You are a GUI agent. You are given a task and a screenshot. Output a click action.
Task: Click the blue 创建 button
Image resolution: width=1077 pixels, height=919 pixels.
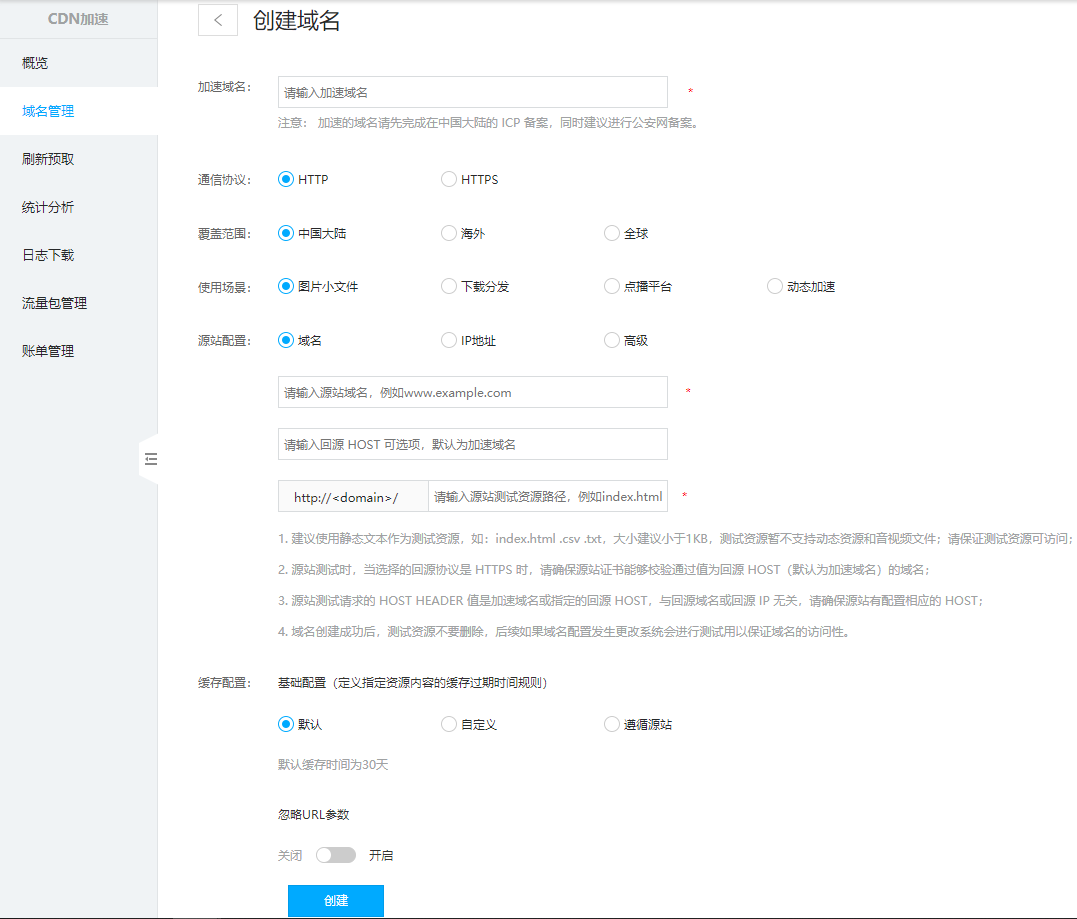coord(336,900)
